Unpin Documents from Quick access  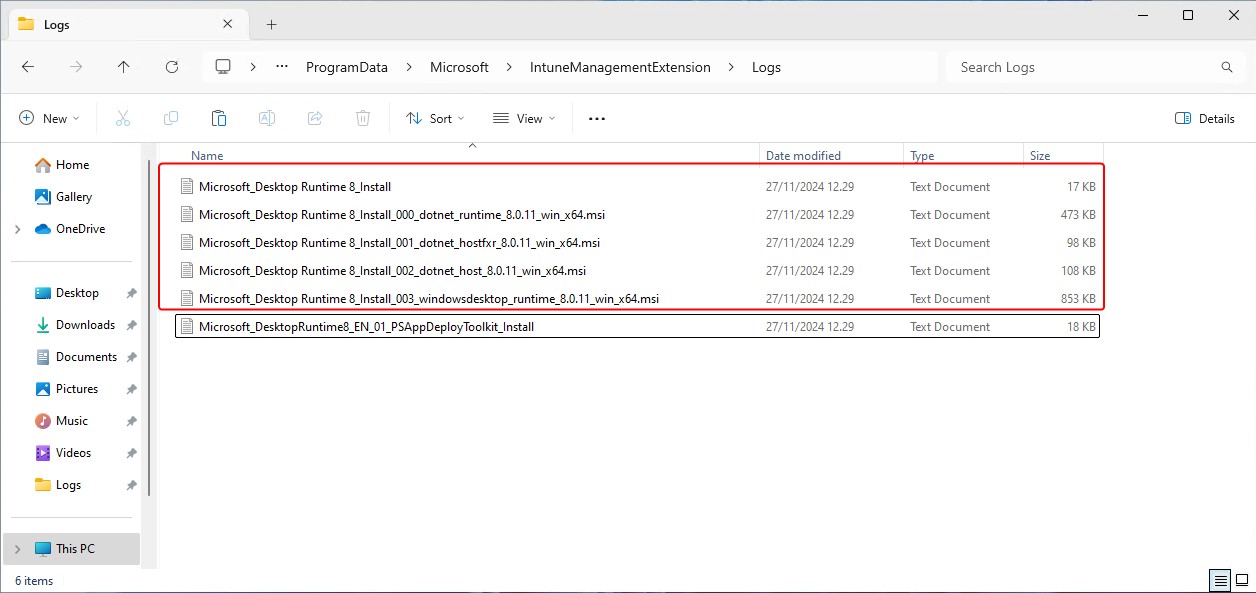(x=131, y=357)
